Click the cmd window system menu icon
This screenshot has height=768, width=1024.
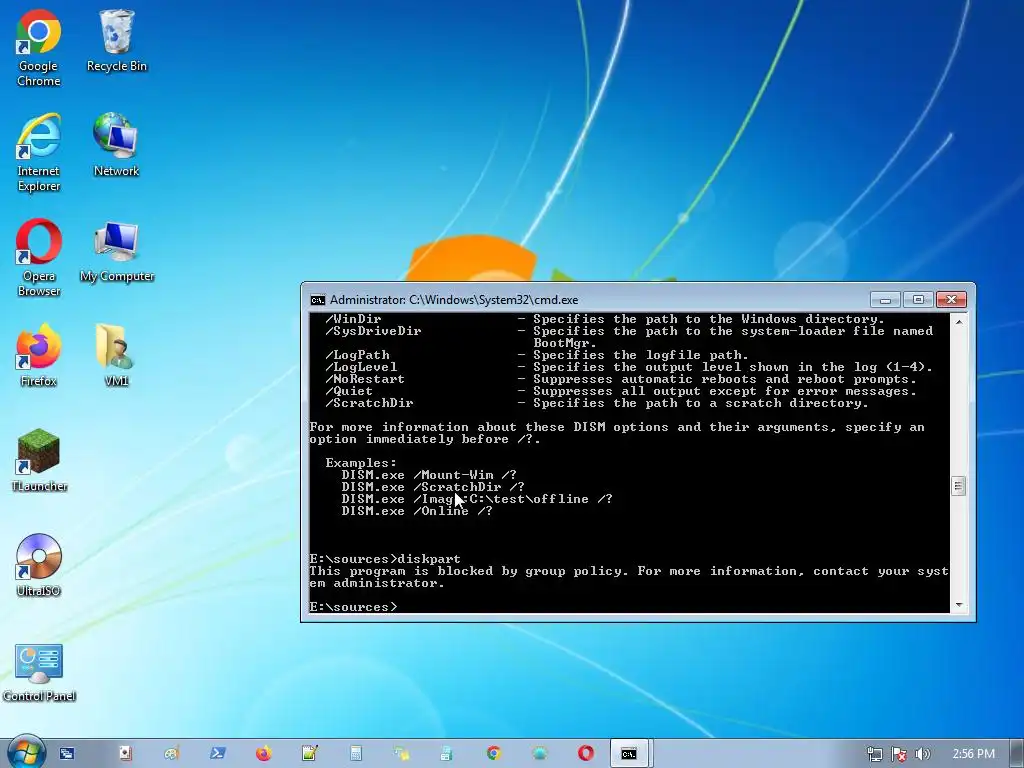318,300
